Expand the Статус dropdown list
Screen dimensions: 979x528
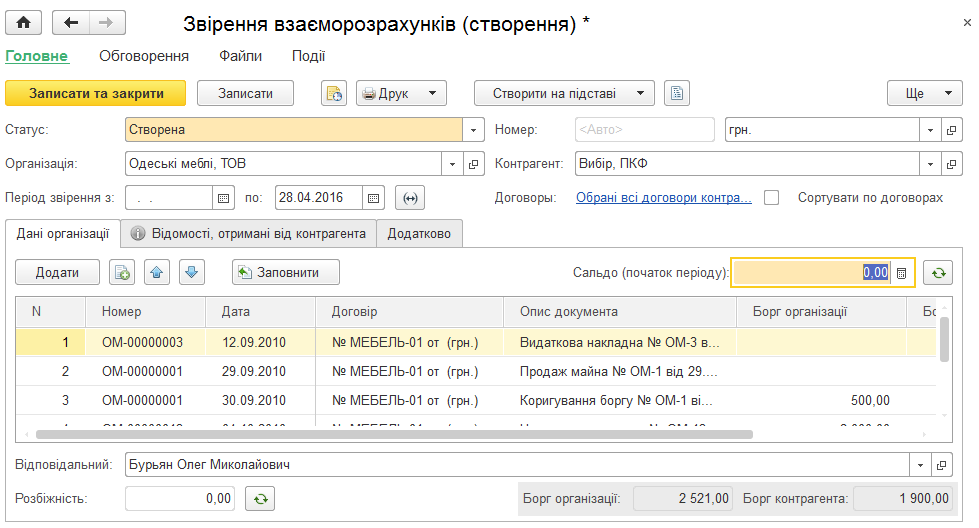pyautogui.click(x=473, y=130)
